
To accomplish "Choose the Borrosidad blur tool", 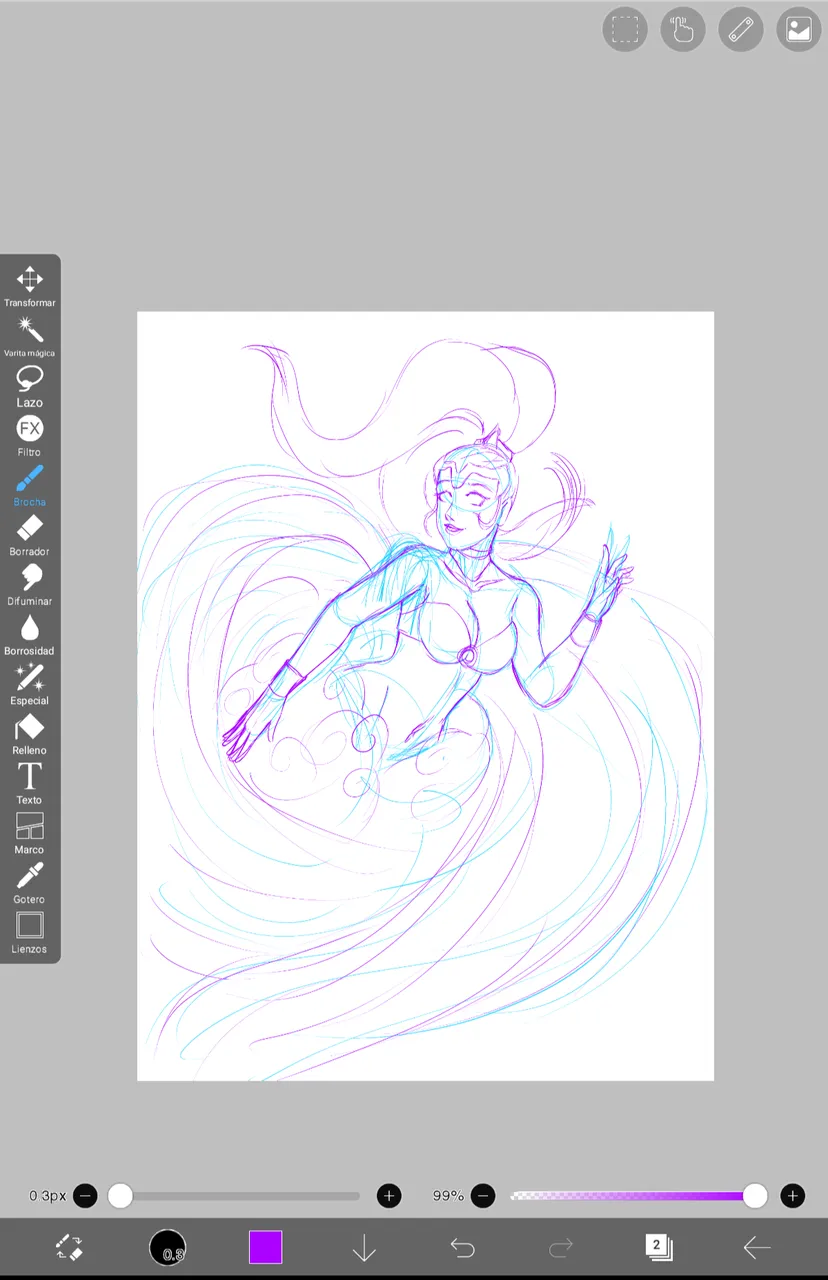I will point(29,635).
